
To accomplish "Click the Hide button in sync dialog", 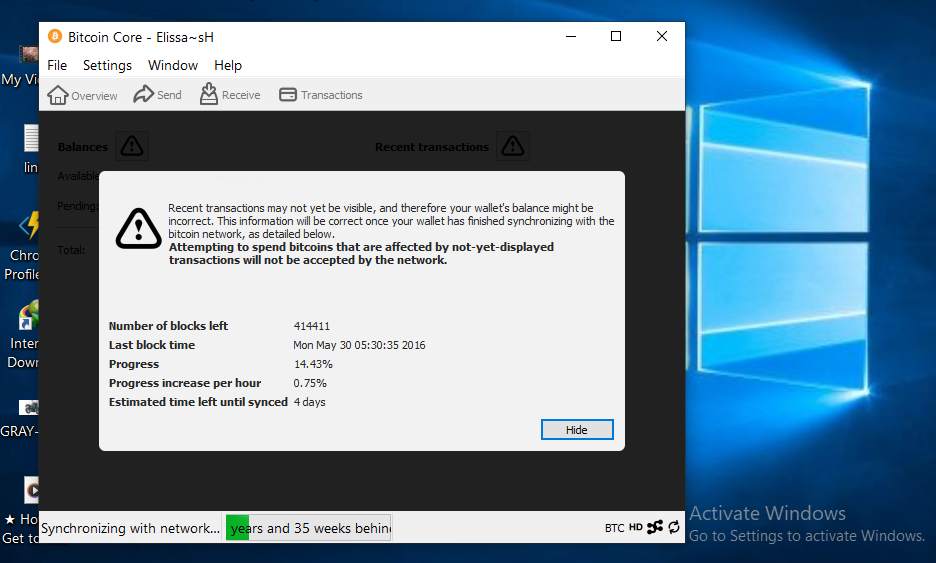I will tap(577, 430).
